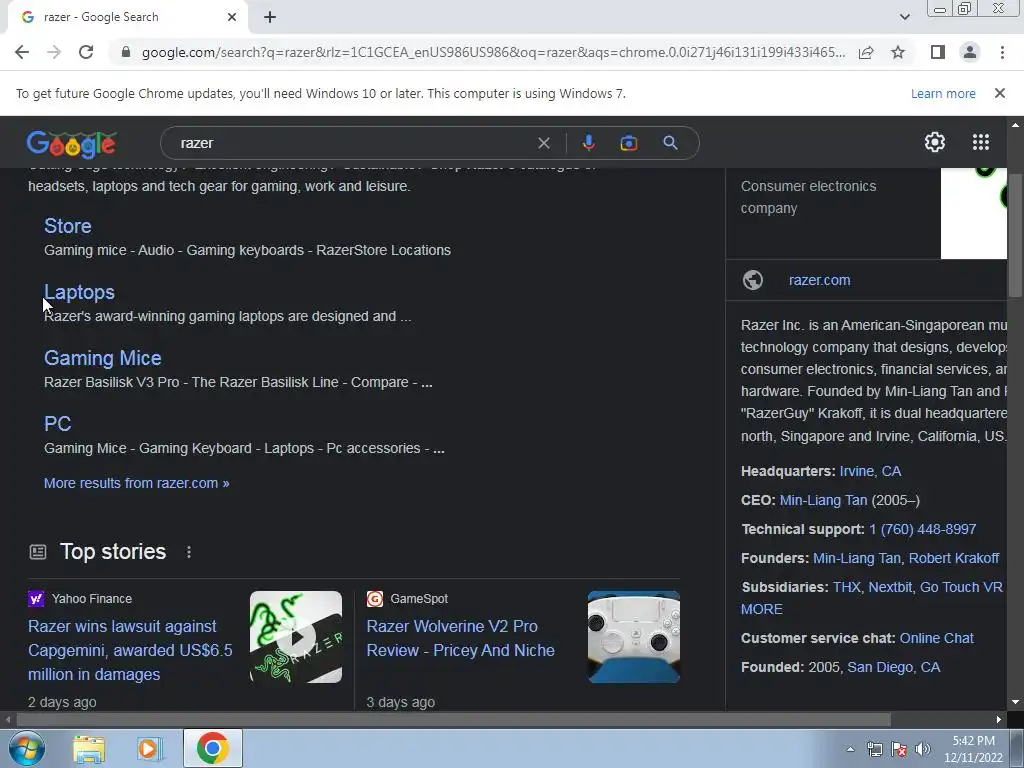This screenshot has height=768, width=1024.
Task: Open the Chrome profile avatar
Action: (x=970, y=52)
